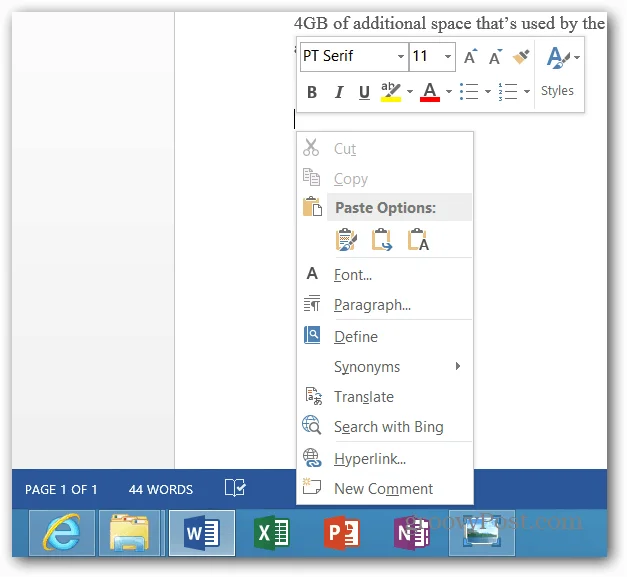The height and width of the screenshot is (577, 627).
Task: Apply red font color
Action: coord(430,92)
